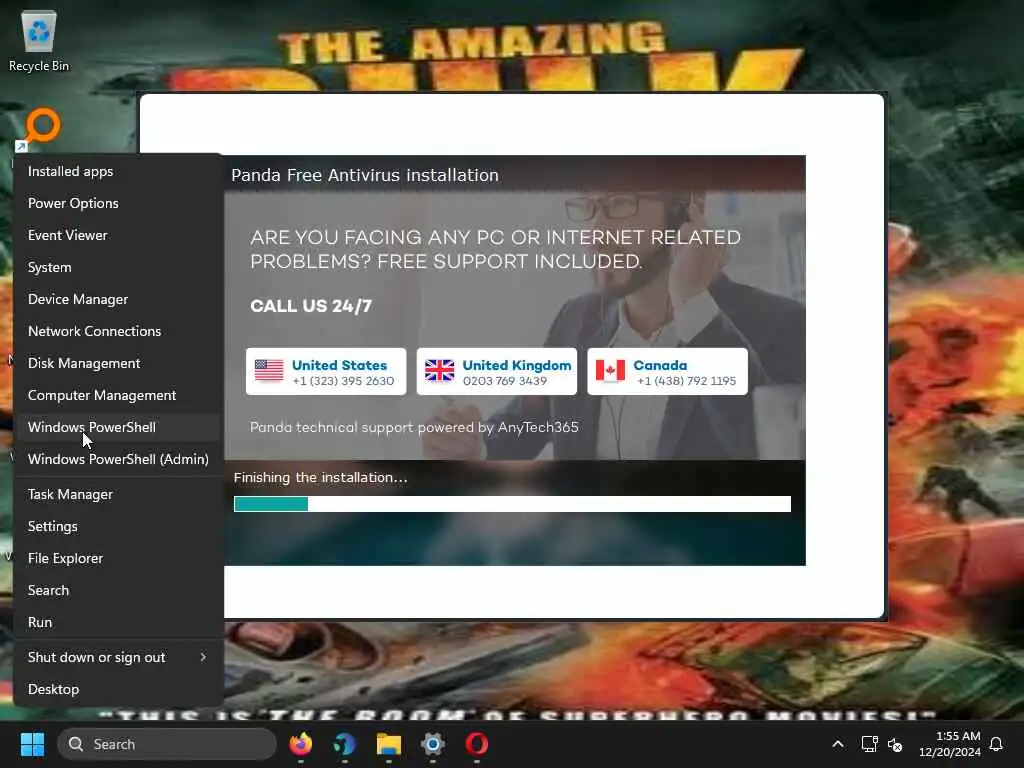Open the clock and date display

point(950,744)
